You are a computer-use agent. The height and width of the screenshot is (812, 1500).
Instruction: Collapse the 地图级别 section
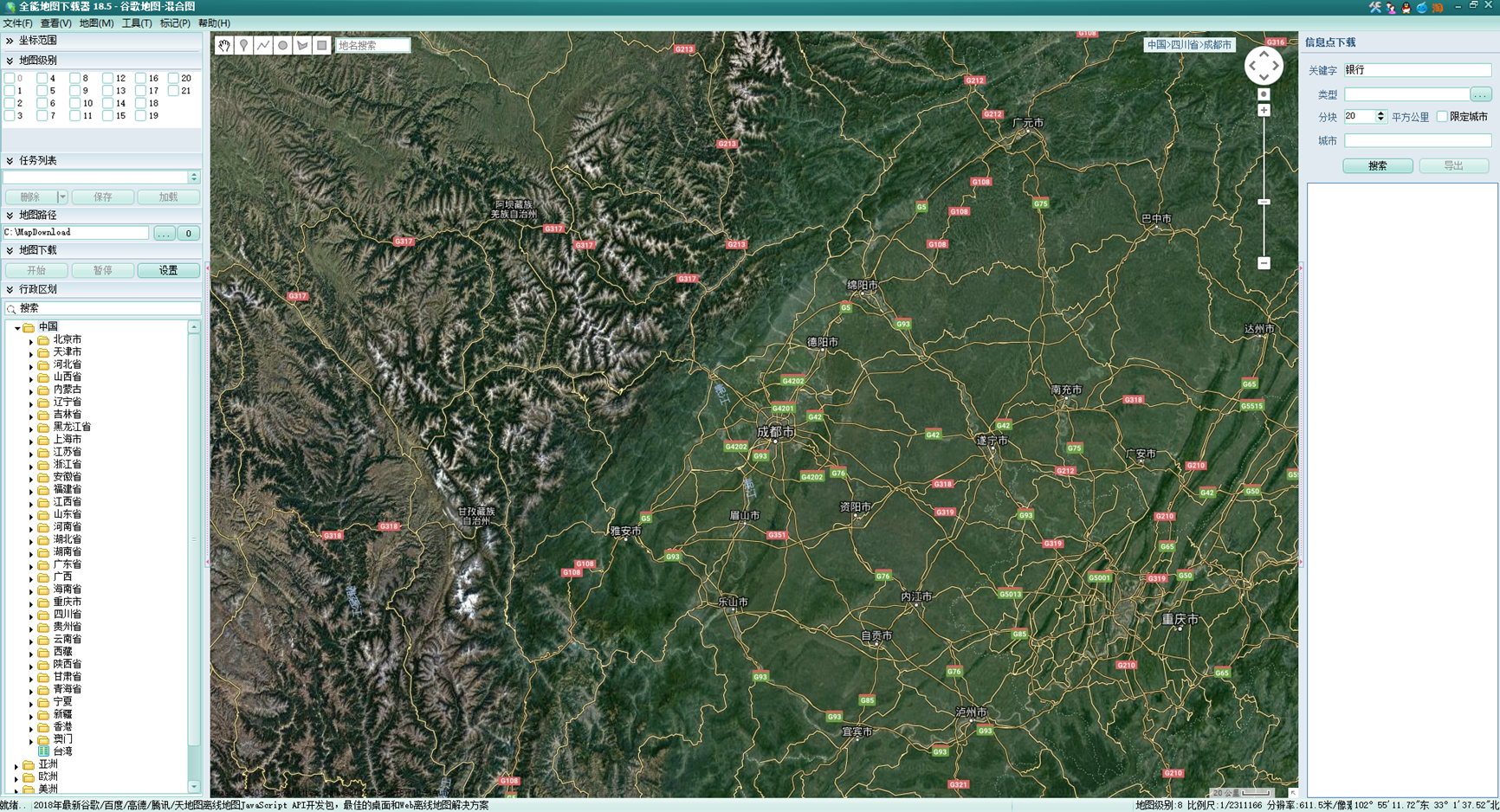tap(10, 61)
